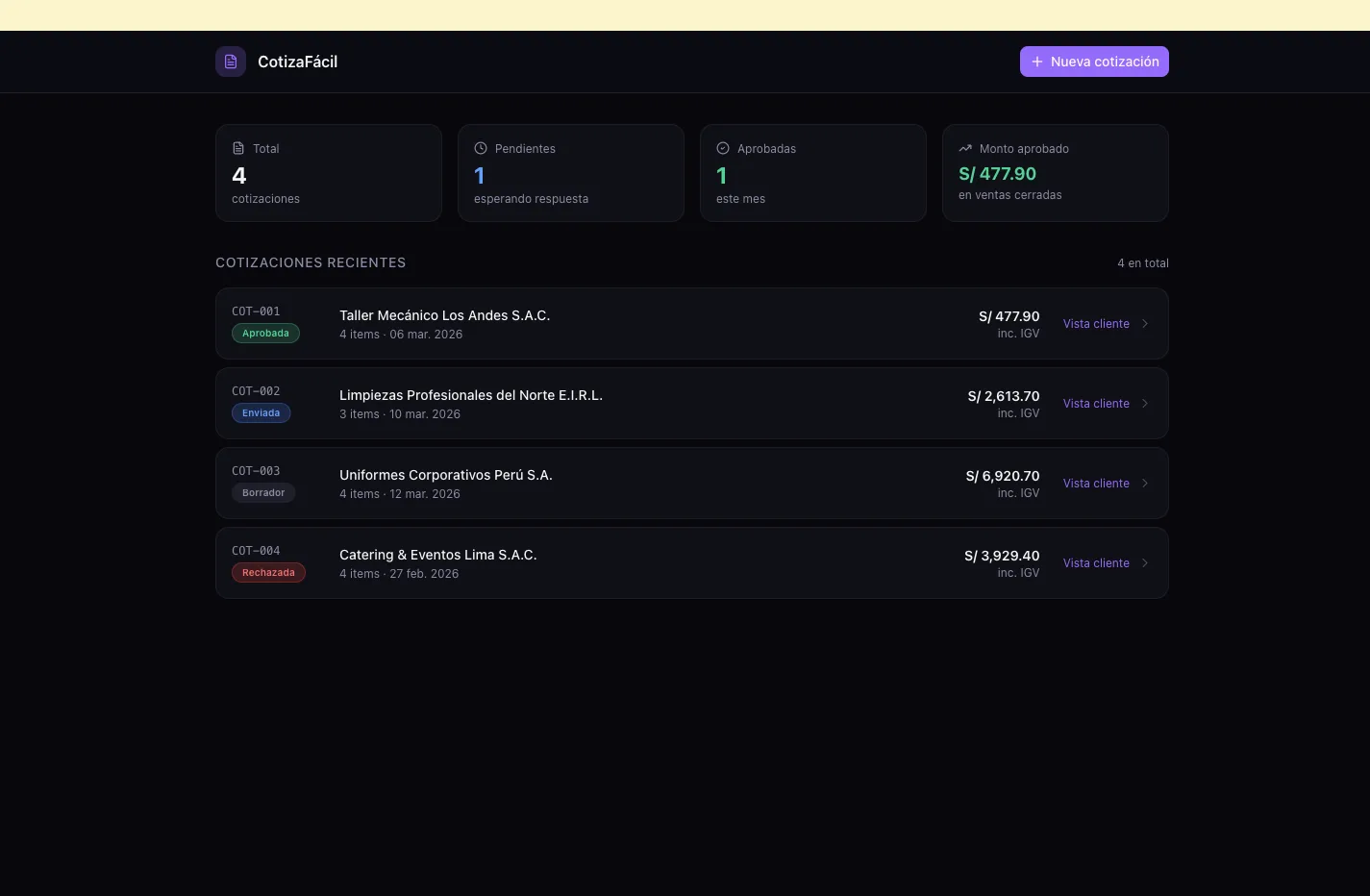Click the checkmark icon on Aprobadas card
This screenshot has width=1370, height=896.
722,148
